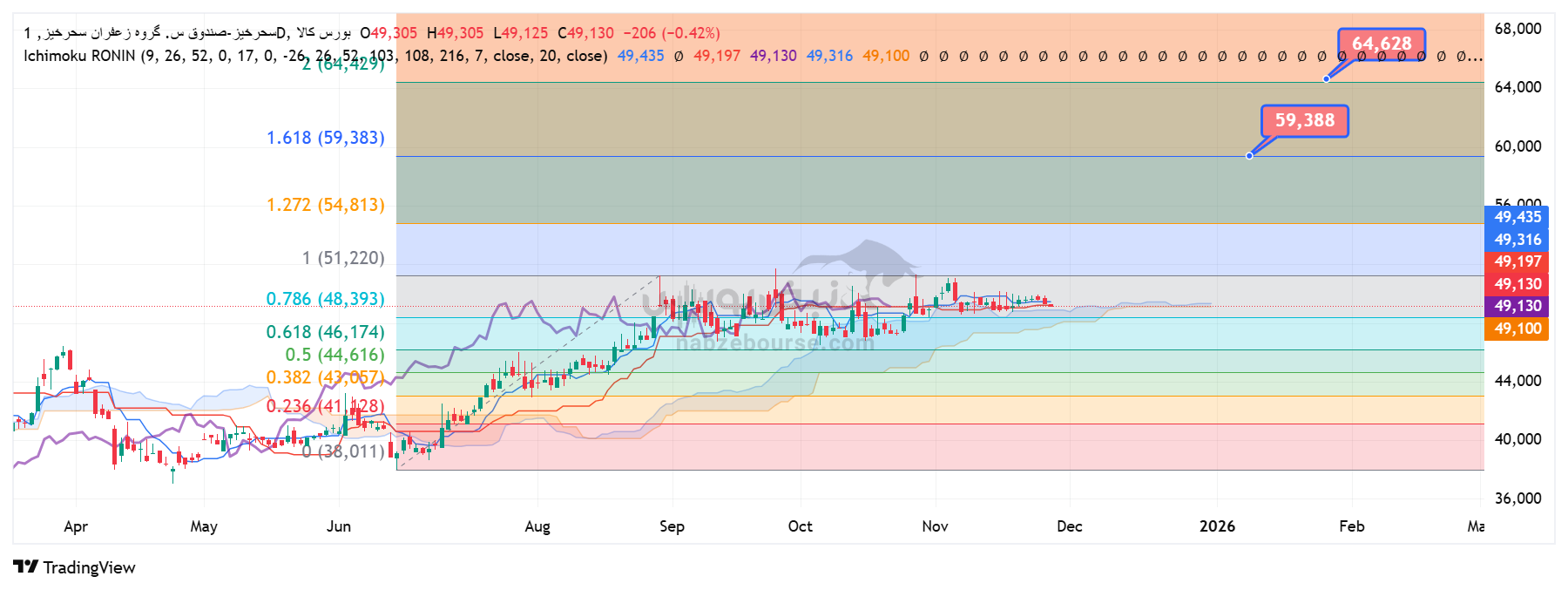Click the purple 49,130 price axis tag
Viewport: 1568px width, 590px height.
[1517, 306]
